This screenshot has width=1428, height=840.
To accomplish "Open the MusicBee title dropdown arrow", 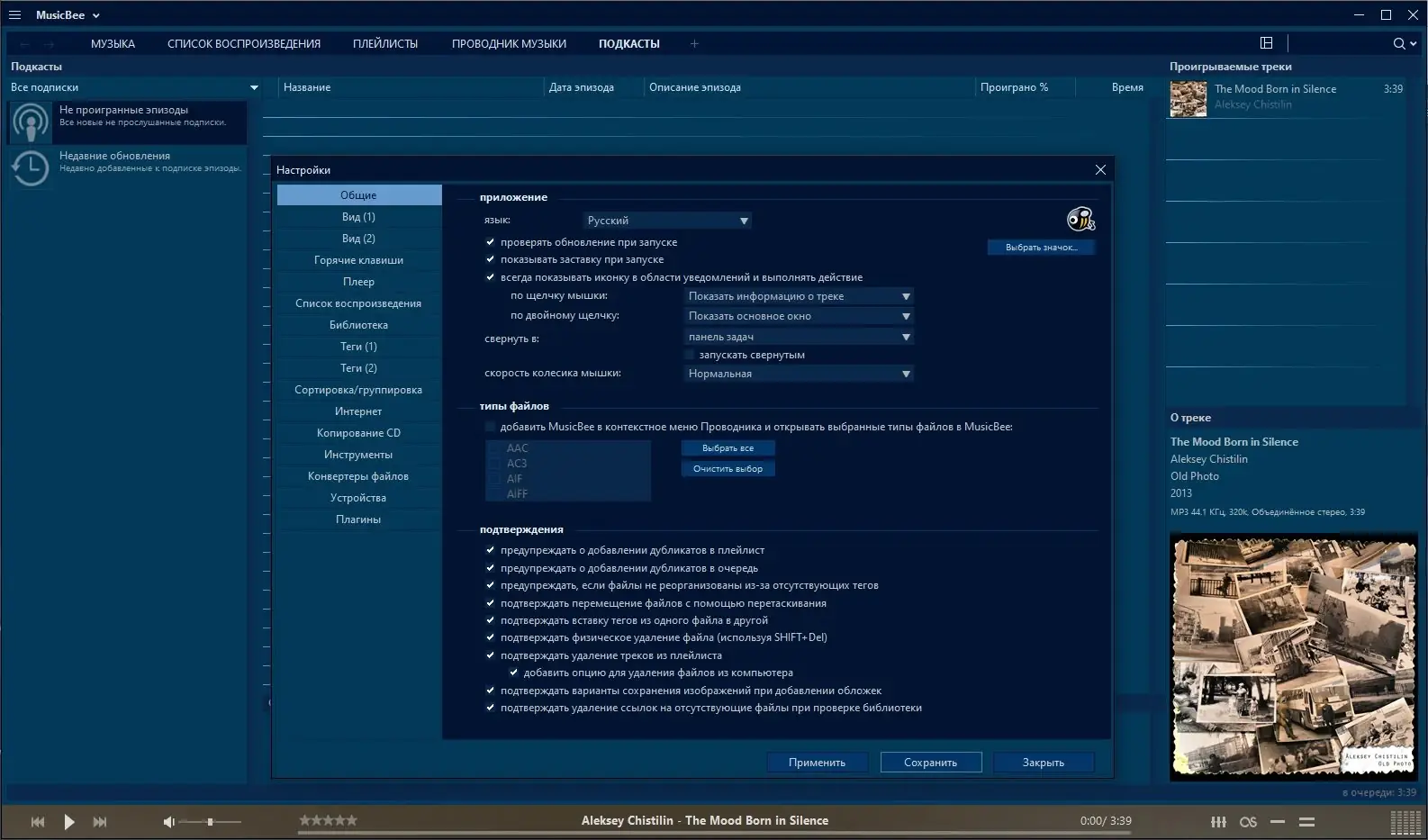I will 96,15.
